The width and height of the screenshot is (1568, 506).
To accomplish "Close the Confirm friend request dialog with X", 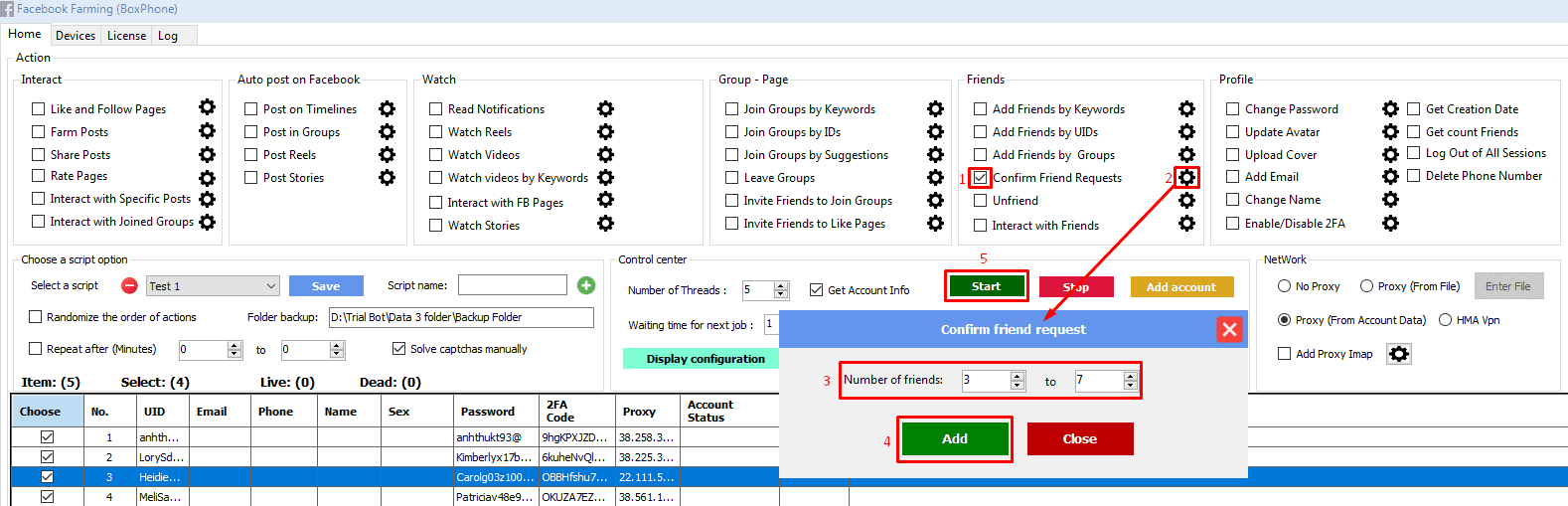I will [x=1229, y=329].
